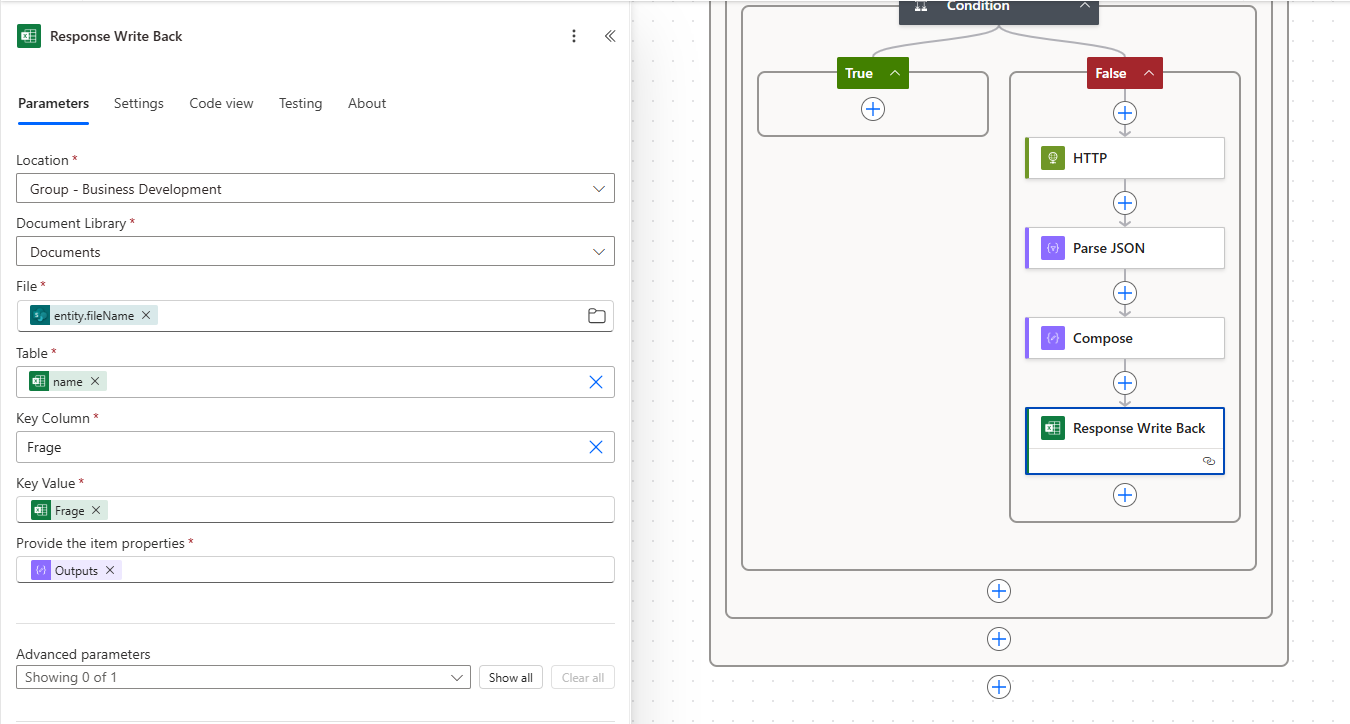Screen dimensions: 1350x724
Task: Remove the entity.fileName token
Action: [x=146, y=315]
